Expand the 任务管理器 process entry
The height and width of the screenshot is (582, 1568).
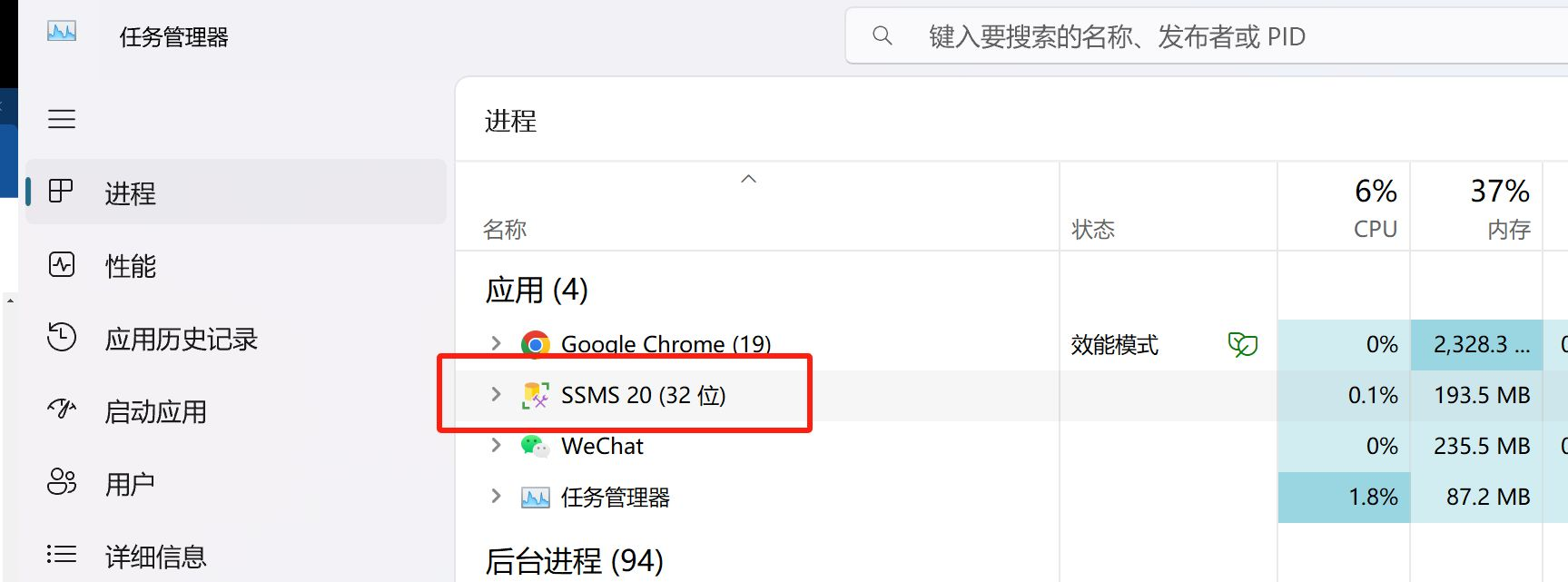click(496, 496)
